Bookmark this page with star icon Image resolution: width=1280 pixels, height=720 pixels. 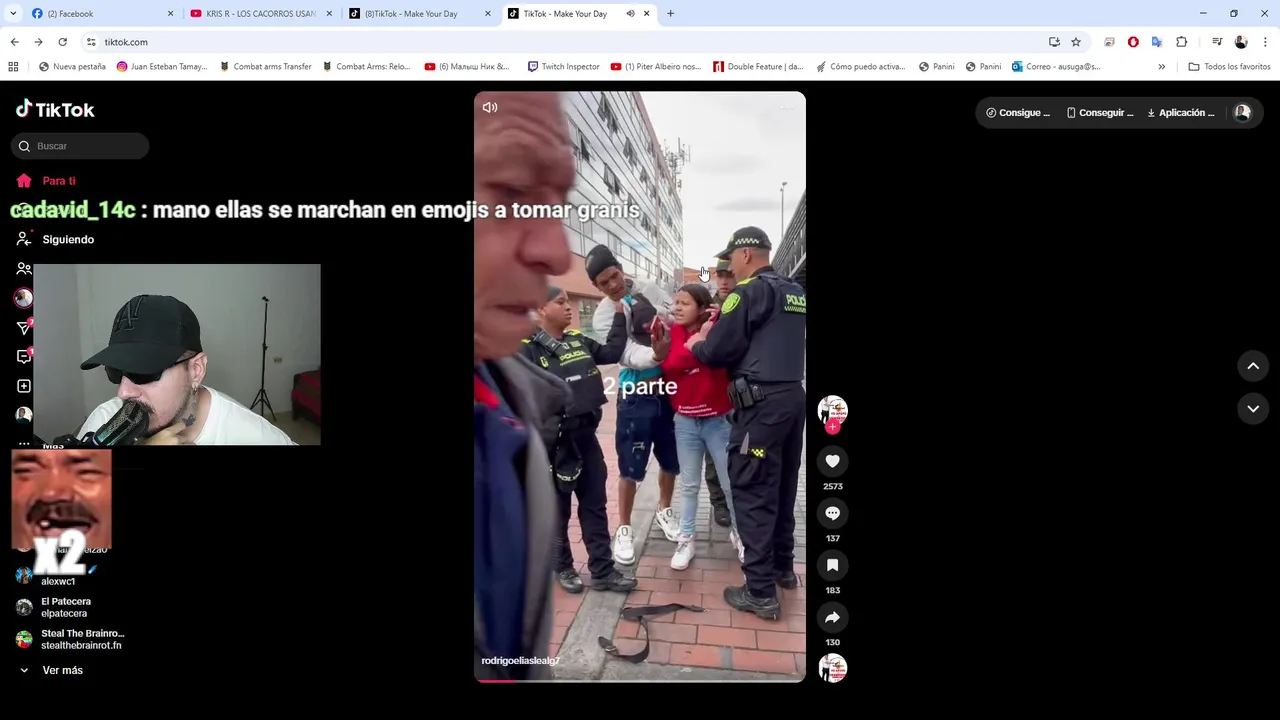pyautogui.click(x=1076, y=42)
